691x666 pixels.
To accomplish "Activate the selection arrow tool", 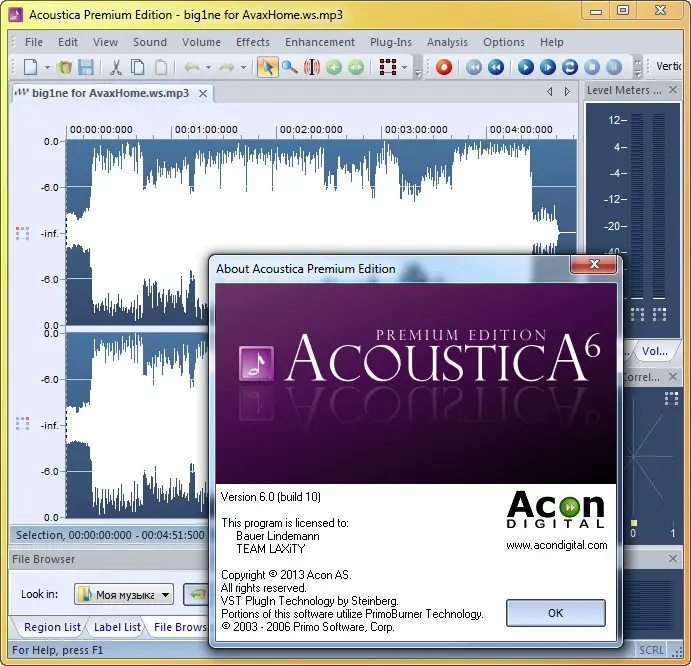I will 267,67.
